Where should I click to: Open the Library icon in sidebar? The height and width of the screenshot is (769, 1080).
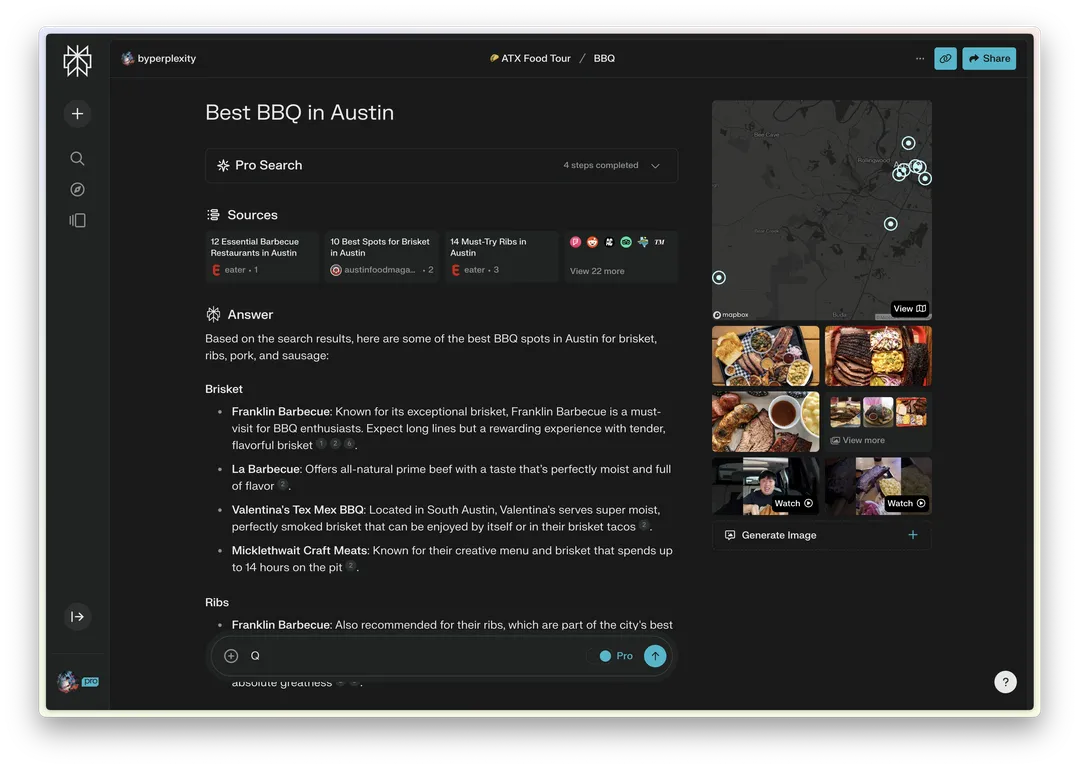click(x=77, y=221)
